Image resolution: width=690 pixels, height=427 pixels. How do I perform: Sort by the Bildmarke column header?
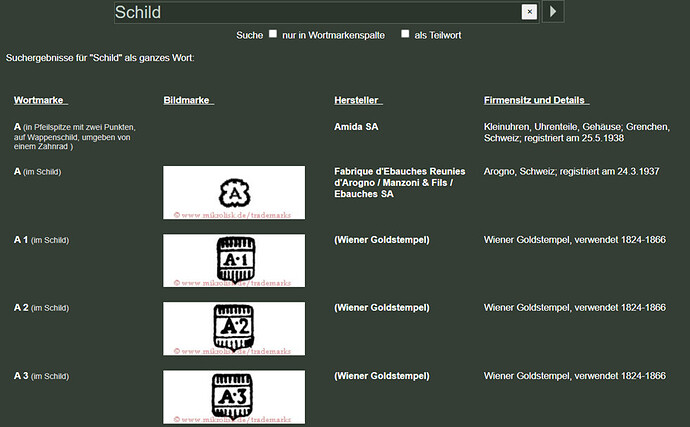pos(189,100)
